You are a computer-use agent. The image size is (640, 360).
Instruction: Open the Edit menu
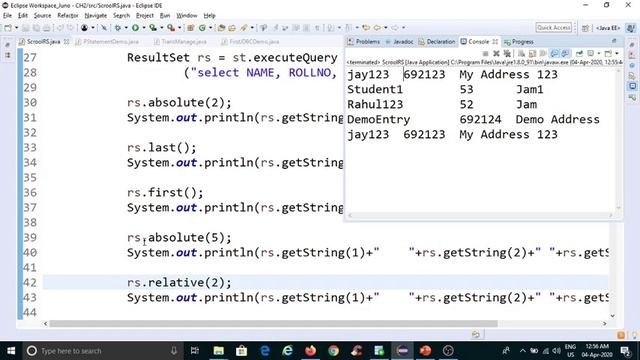(23, 16)
